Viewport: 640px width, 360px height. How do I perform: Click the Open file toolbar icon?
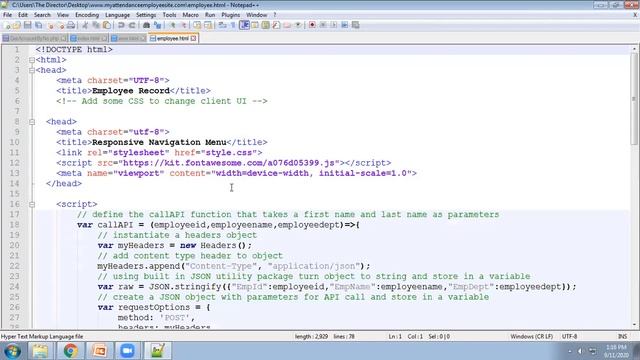(17, 25)
